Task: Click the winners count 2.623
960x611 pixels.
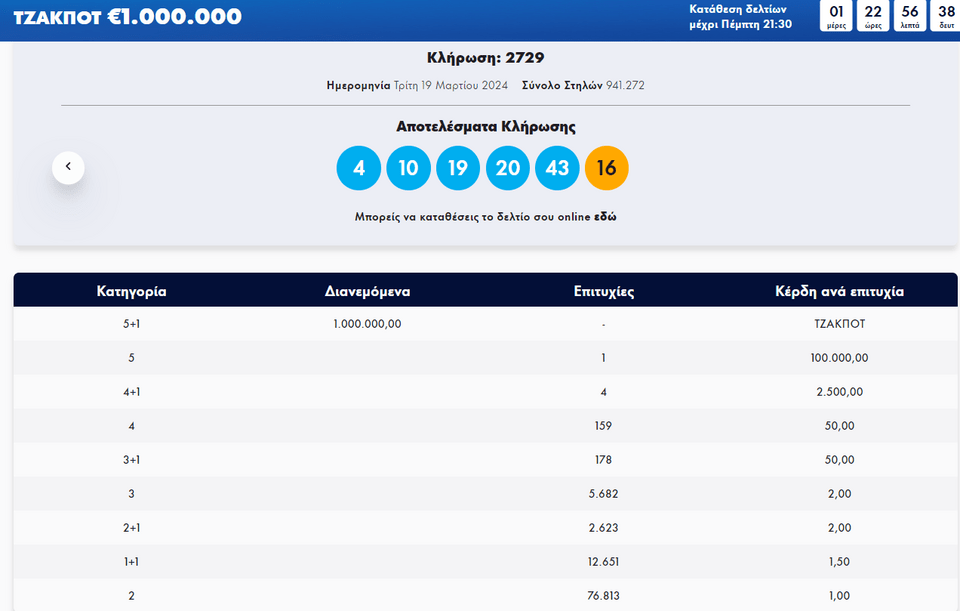Action: (x=603, y=528)
